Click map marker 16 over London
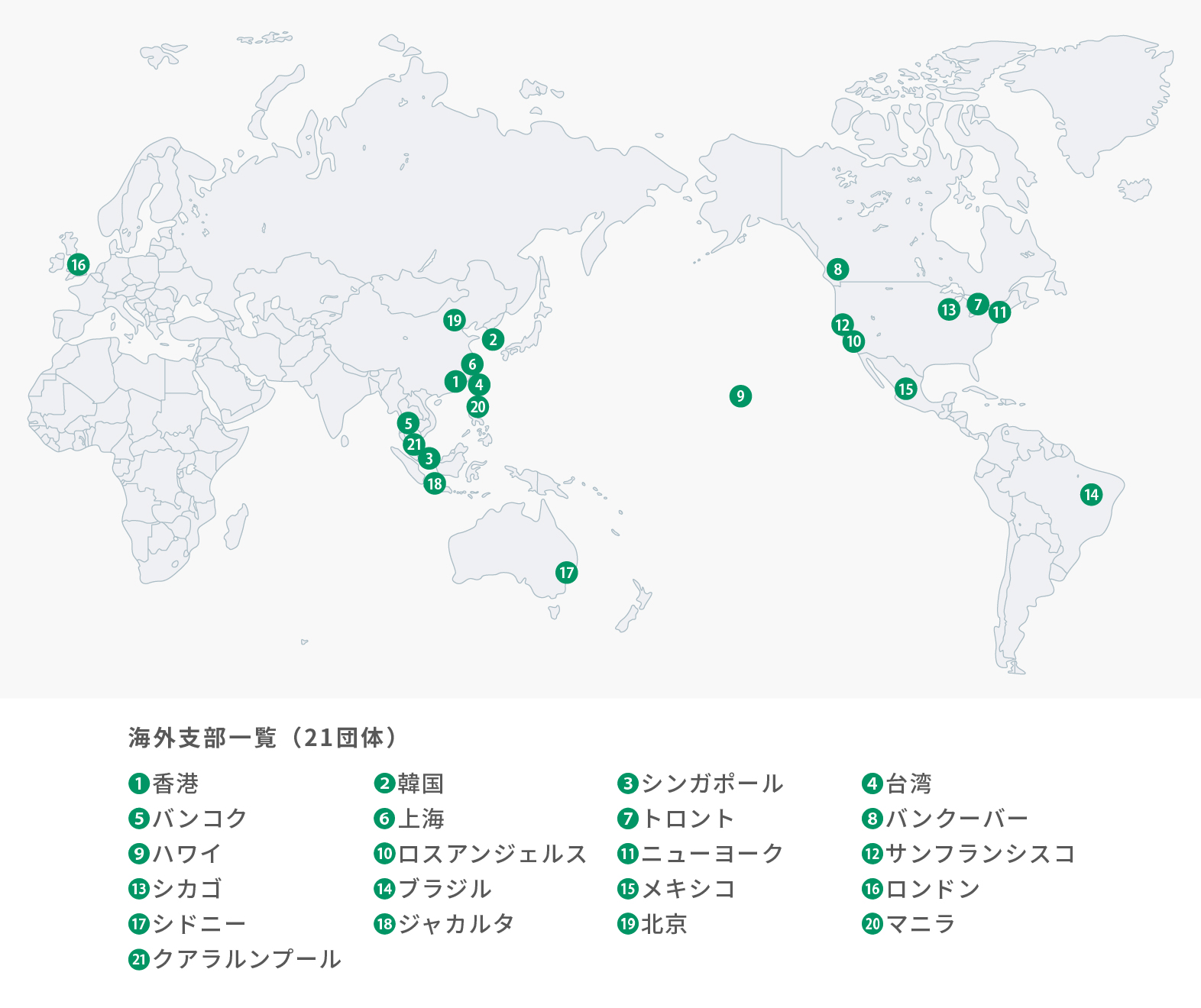 point(78,265)
